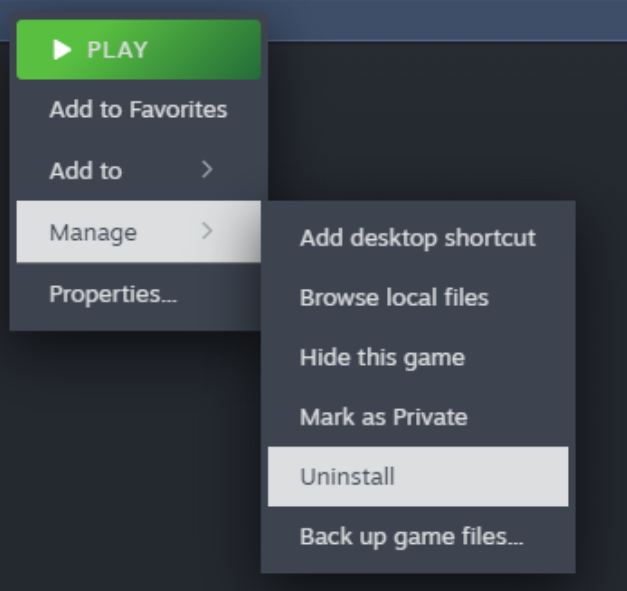Select Browse local files
The image size is (627, 591).
coord(393,297)
